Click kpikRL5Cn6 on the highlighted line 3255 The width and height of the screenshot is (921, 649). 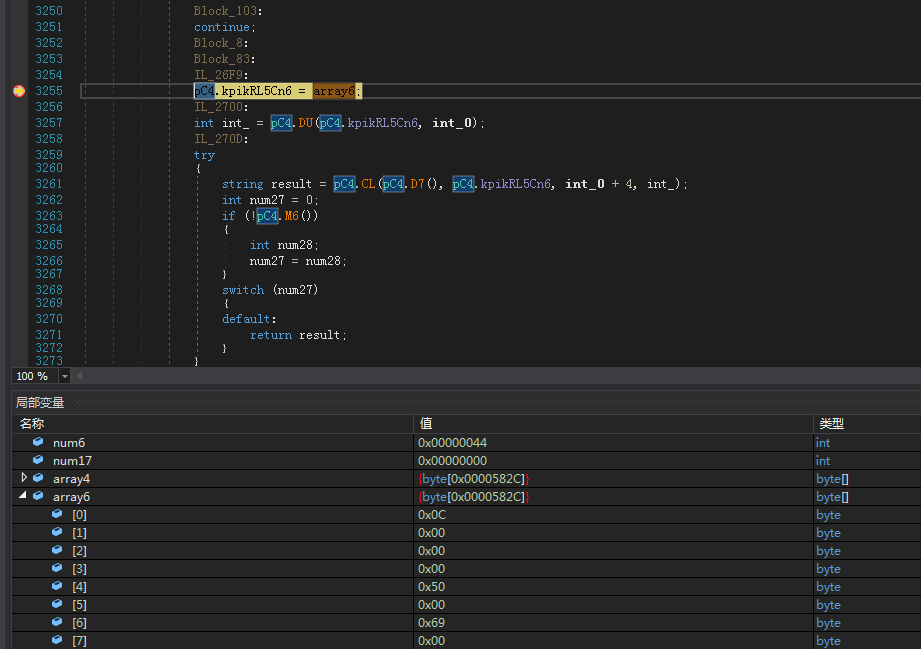pyautogui.click(x=256, y=91)
